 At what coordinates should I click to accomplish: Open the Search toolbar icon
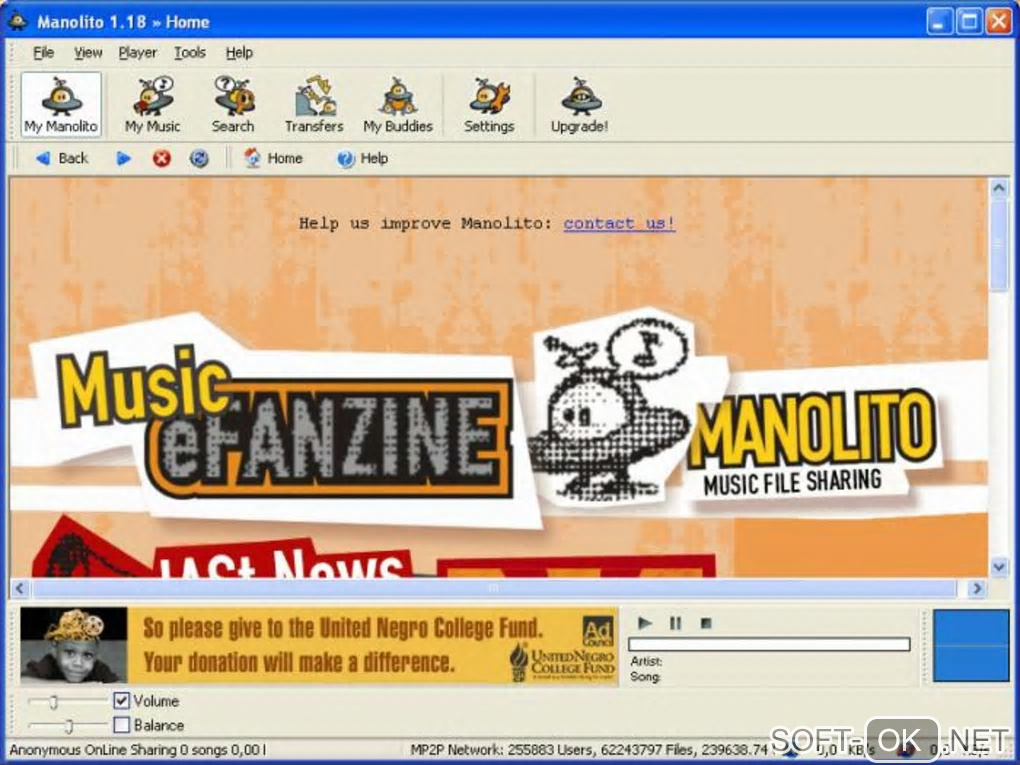233,104
